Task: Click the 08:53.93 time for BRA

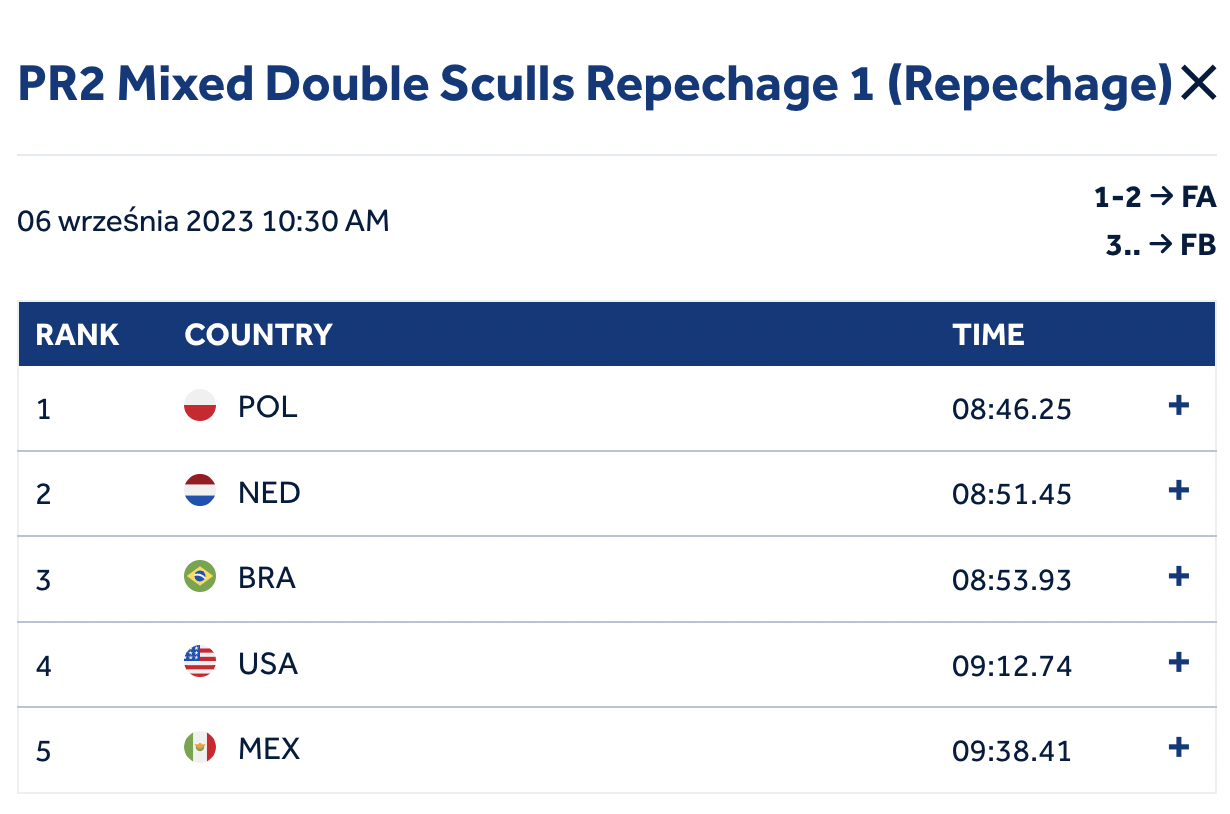Action: pos(1012,580)
